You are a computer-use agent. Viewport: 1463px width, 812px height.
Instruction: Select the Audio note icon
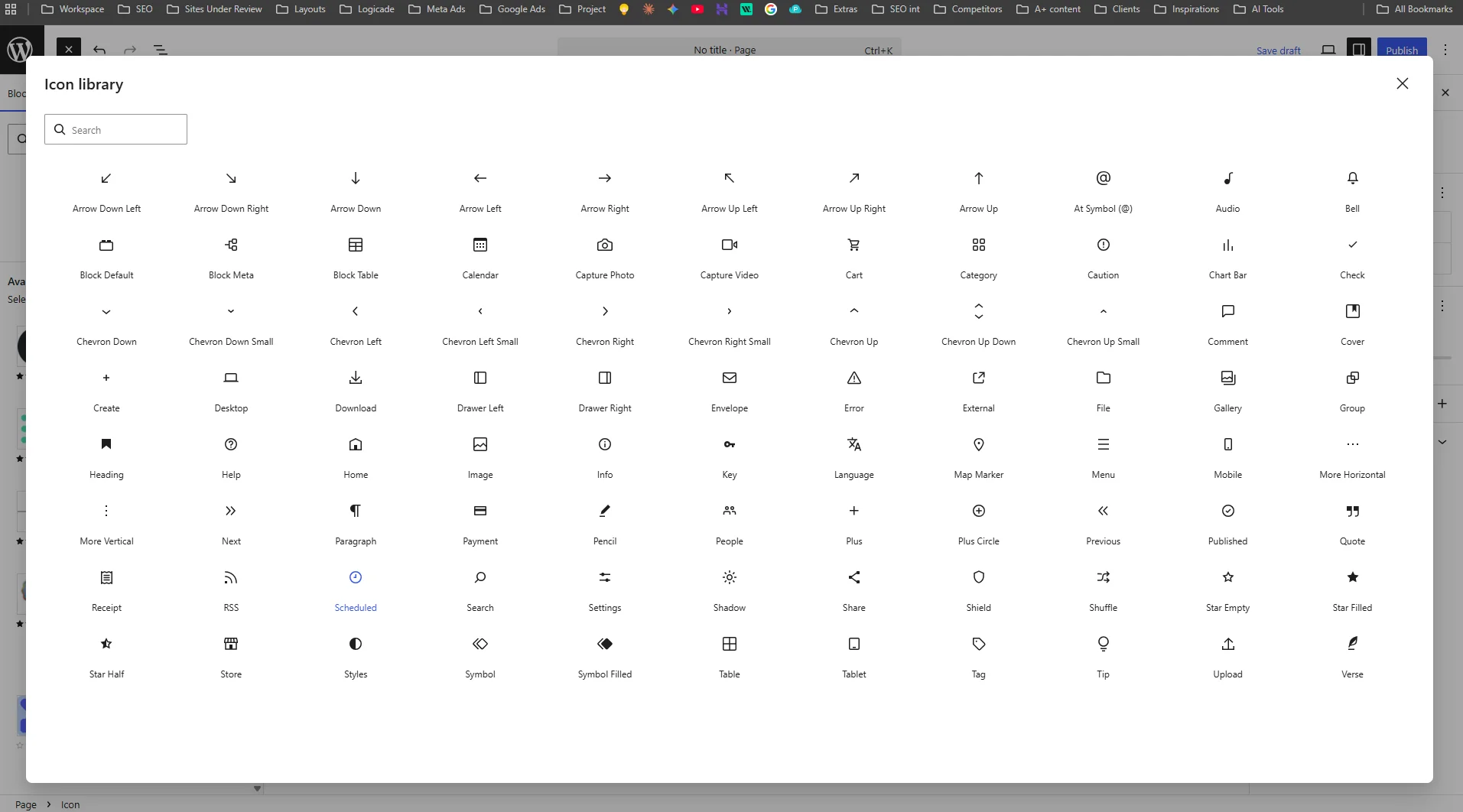tap(1227, 178)
